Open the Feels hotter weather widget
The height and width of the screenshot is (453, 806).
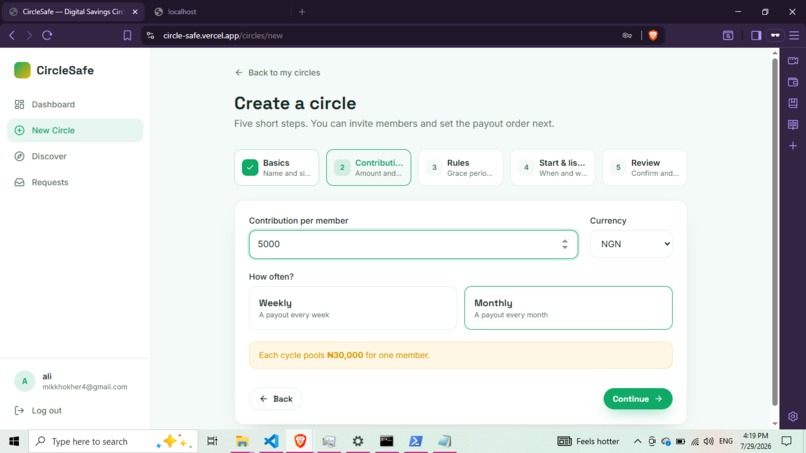pyautogui.click(x=588, y=441)
